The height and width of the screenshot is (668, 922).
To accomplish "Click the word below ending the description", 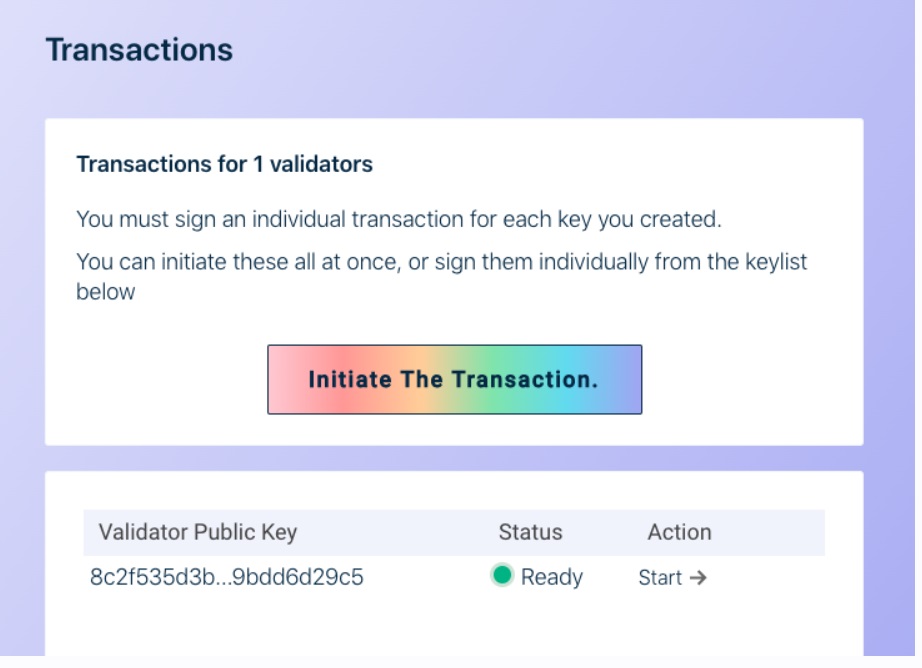I will pyautogui.click(x=106, y=292).
